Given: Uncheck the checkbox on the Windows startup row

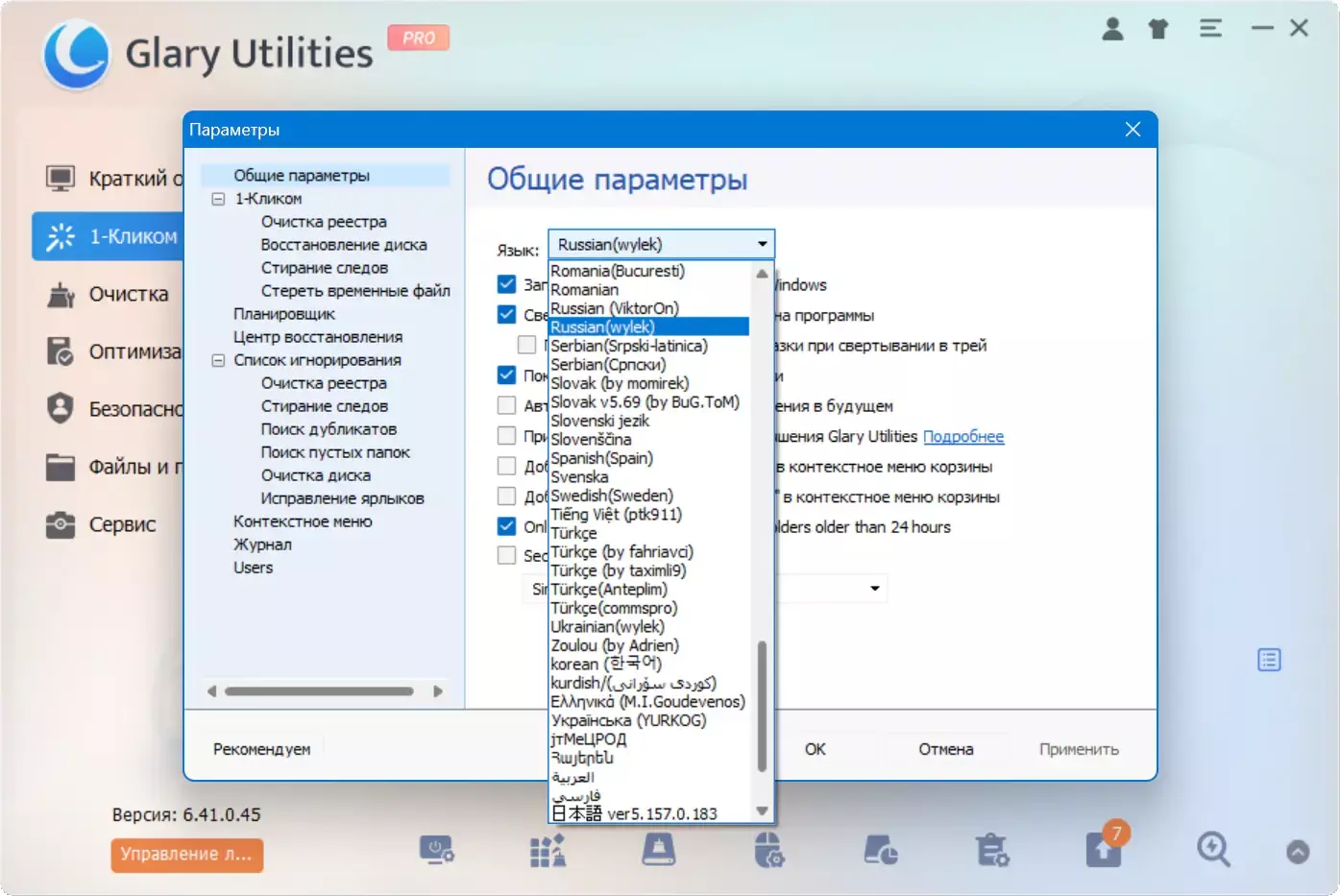Looking at the screenshot, I should point(506,284).
